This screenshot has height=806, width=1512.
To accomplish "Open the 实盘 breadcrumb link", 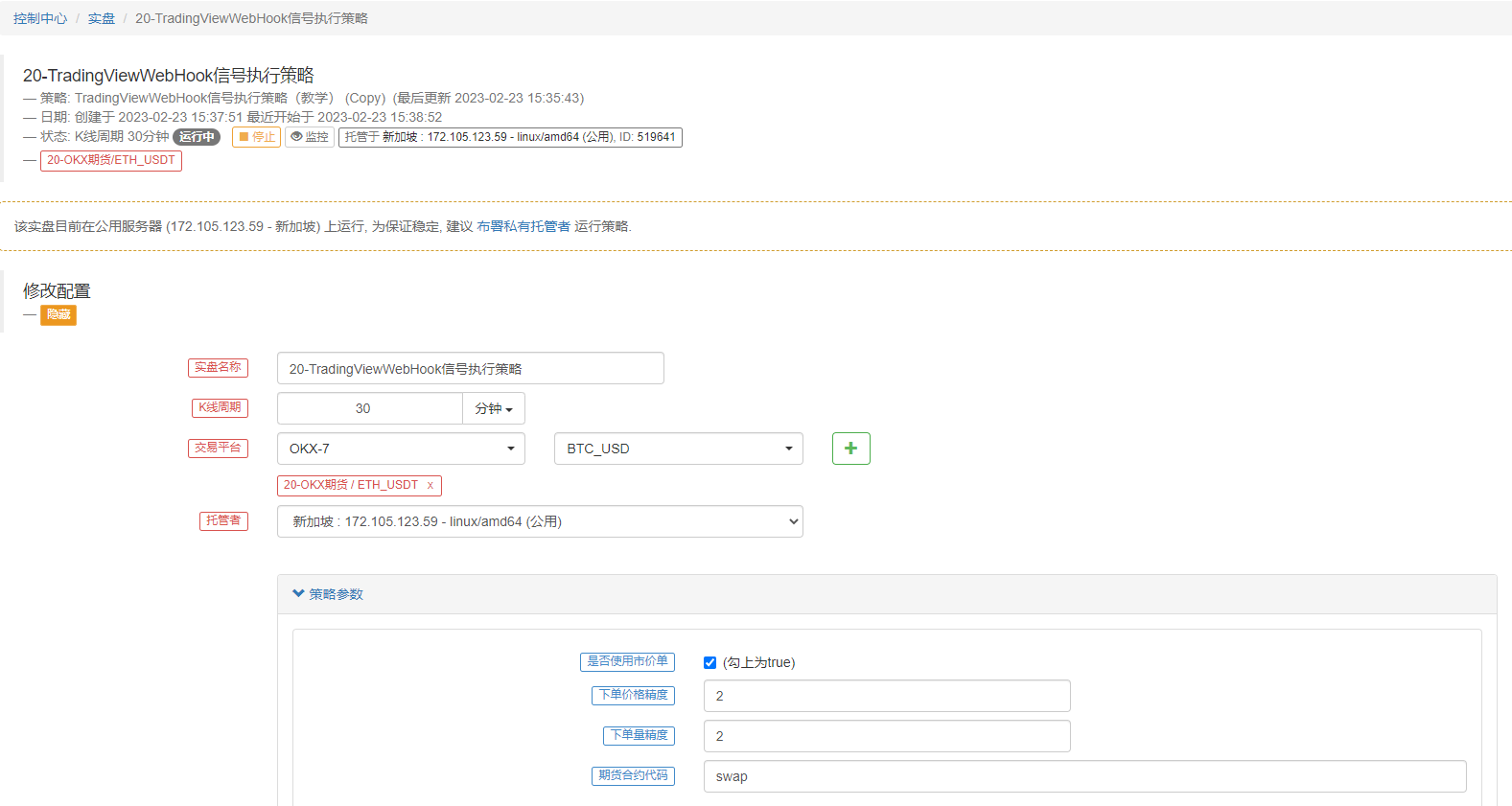I will 102,18.
